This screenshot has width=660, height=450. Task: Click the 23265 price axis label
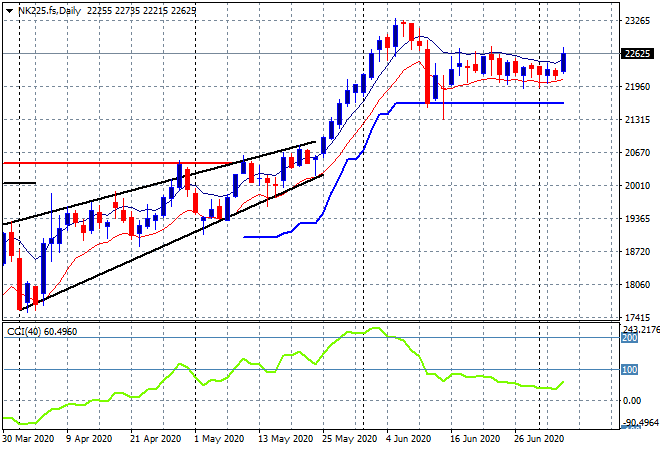tap(637, 21)
